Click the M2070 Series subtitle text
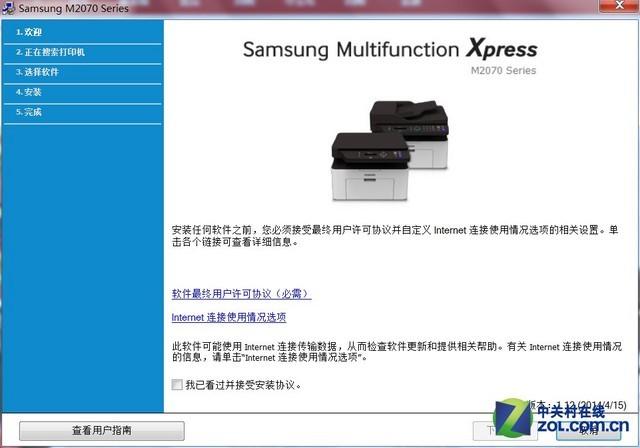The height and width of the screenshot is (448, 640). tap(503, 71)
